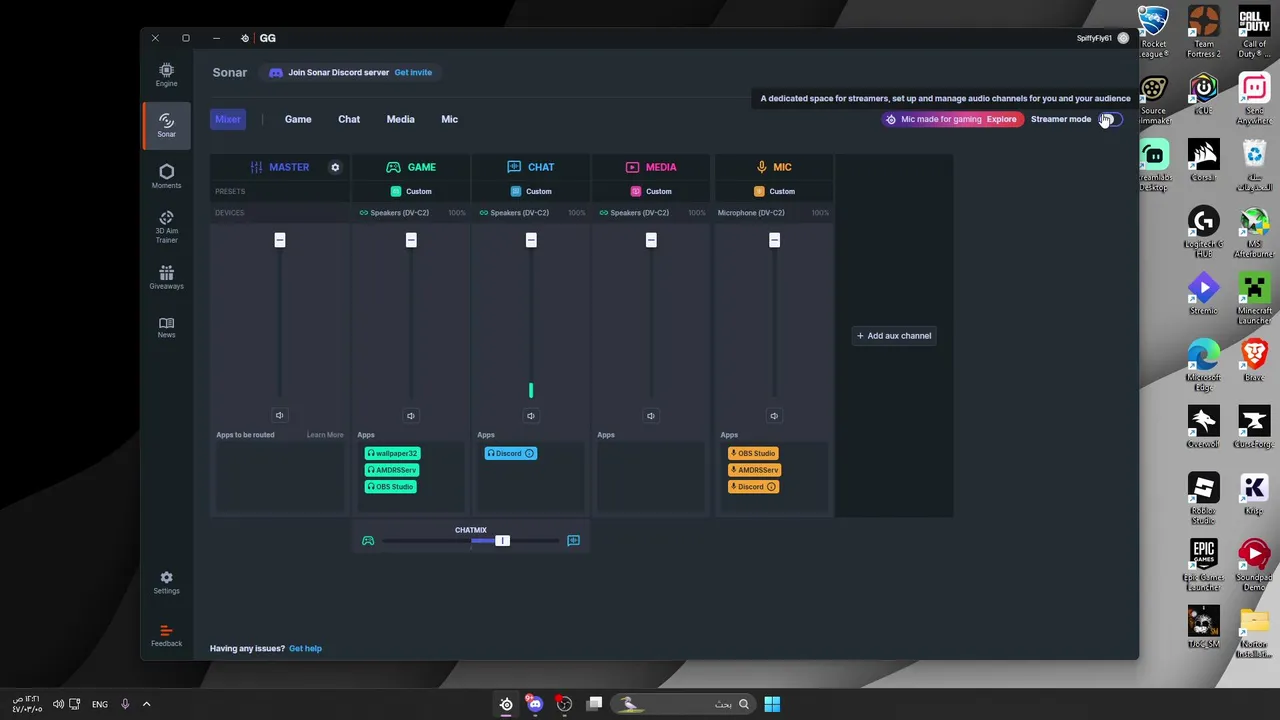
Task: Select AMDRSServ app chip in Mic channel
Action: (755, 470)
